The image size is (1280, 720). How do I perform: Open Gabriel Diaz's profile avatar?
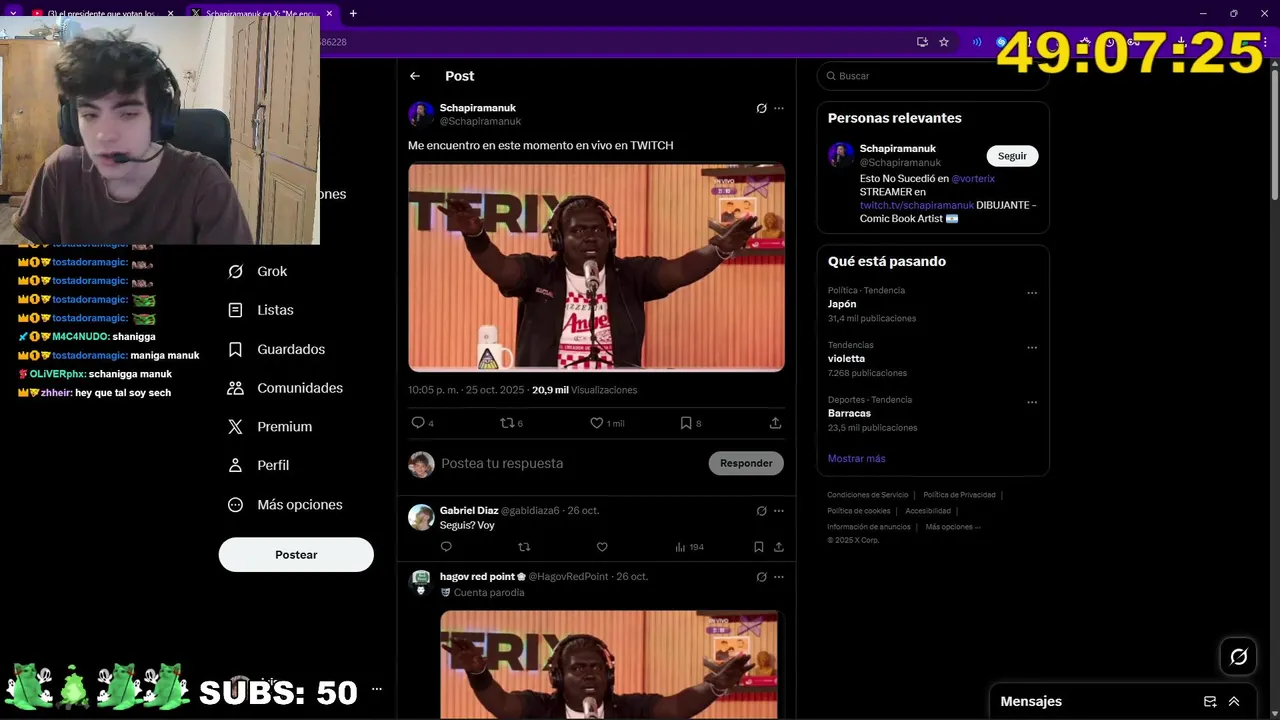tap(421, 517)
